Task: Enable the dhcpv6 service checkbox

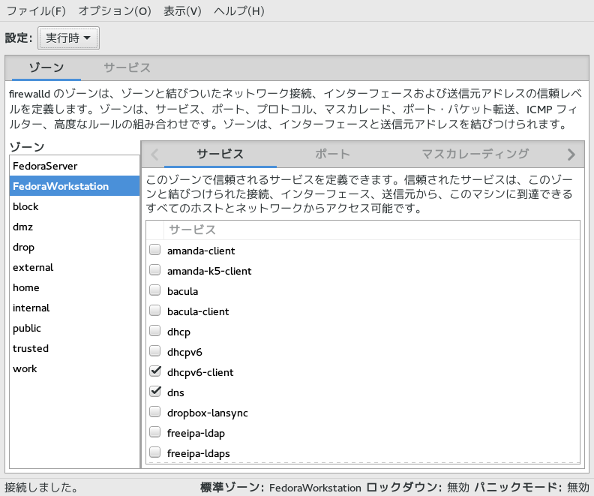Action: pyautogui.click(x=155, y=351)
